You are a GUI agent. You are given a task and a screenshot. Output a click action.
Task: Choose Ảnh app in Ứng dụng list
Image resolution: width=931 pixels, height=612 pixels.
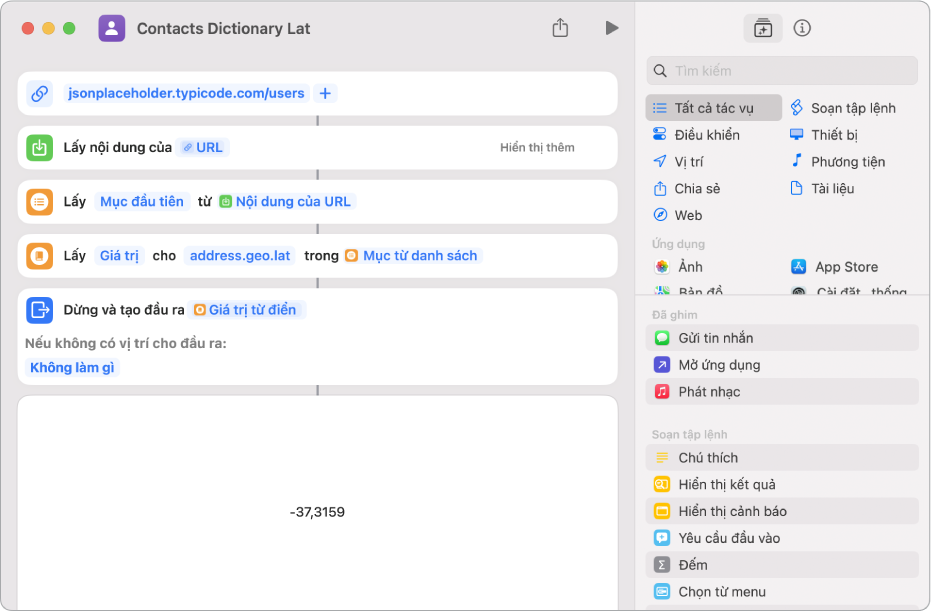(x=678, y=267)
